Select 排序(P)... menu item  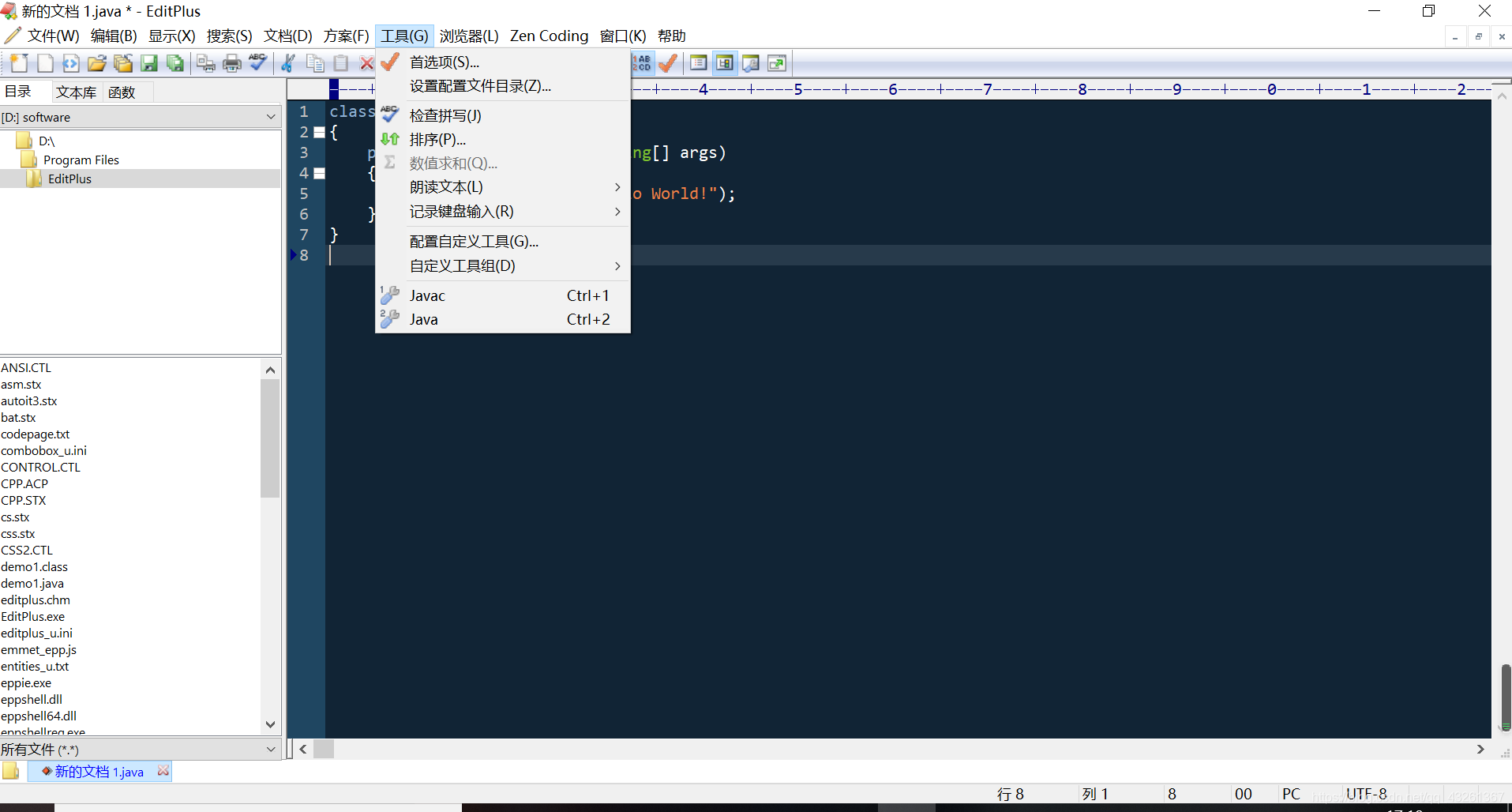coord(503,140)
